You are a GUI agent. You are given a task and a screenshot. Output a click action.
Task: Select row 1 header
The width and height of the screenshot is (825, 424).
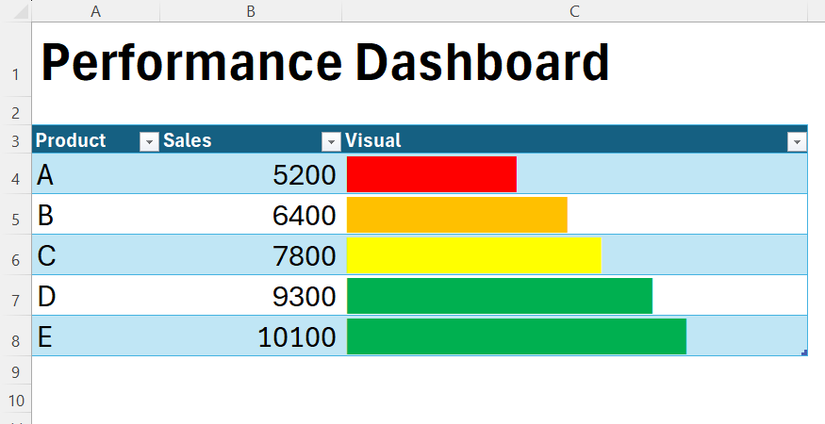point(16,59)
